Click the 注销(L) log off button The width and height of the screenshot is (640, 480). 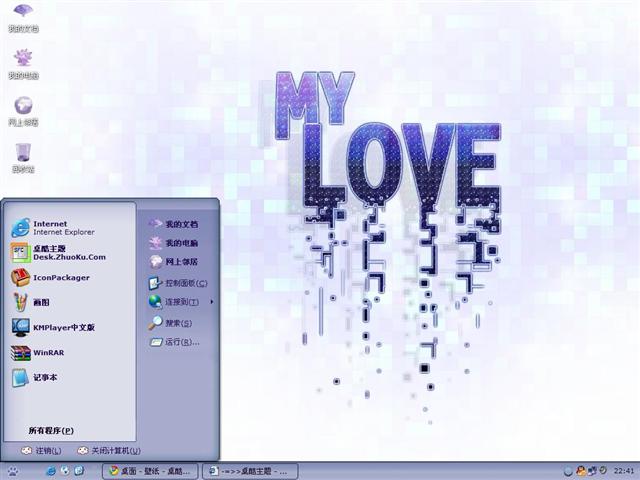[x=41, y=451]
